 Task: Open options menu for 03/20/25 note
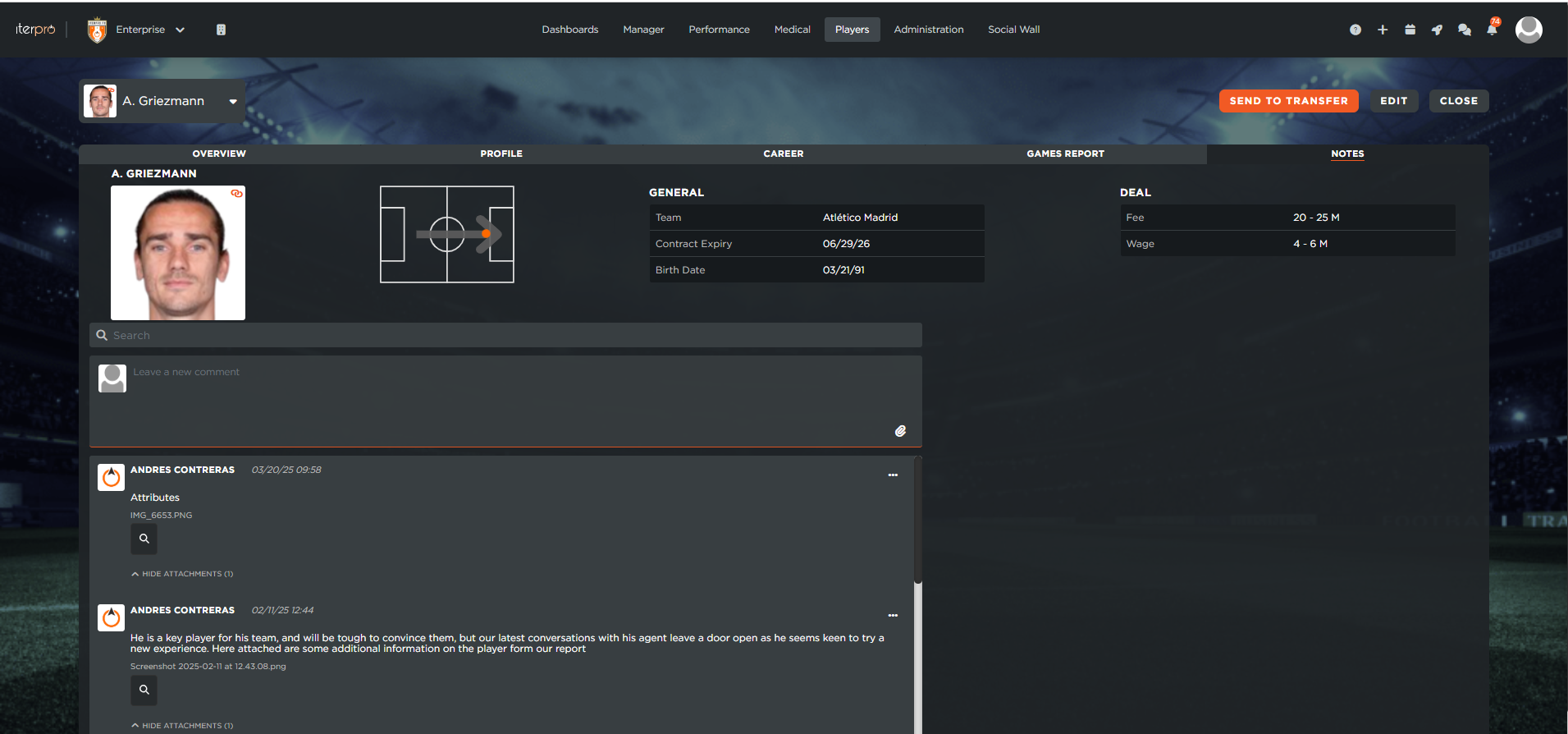pos(893,475)
